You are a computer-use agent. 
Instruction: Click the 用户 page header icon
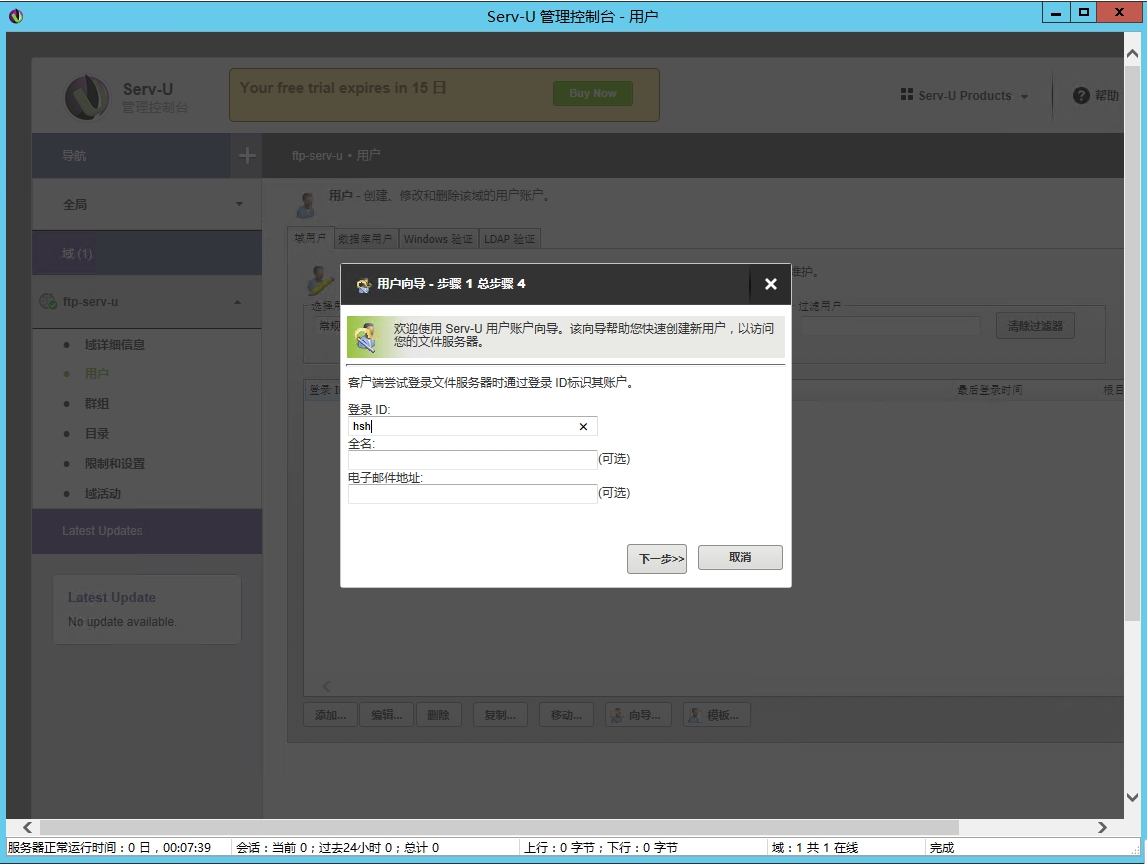306,205
